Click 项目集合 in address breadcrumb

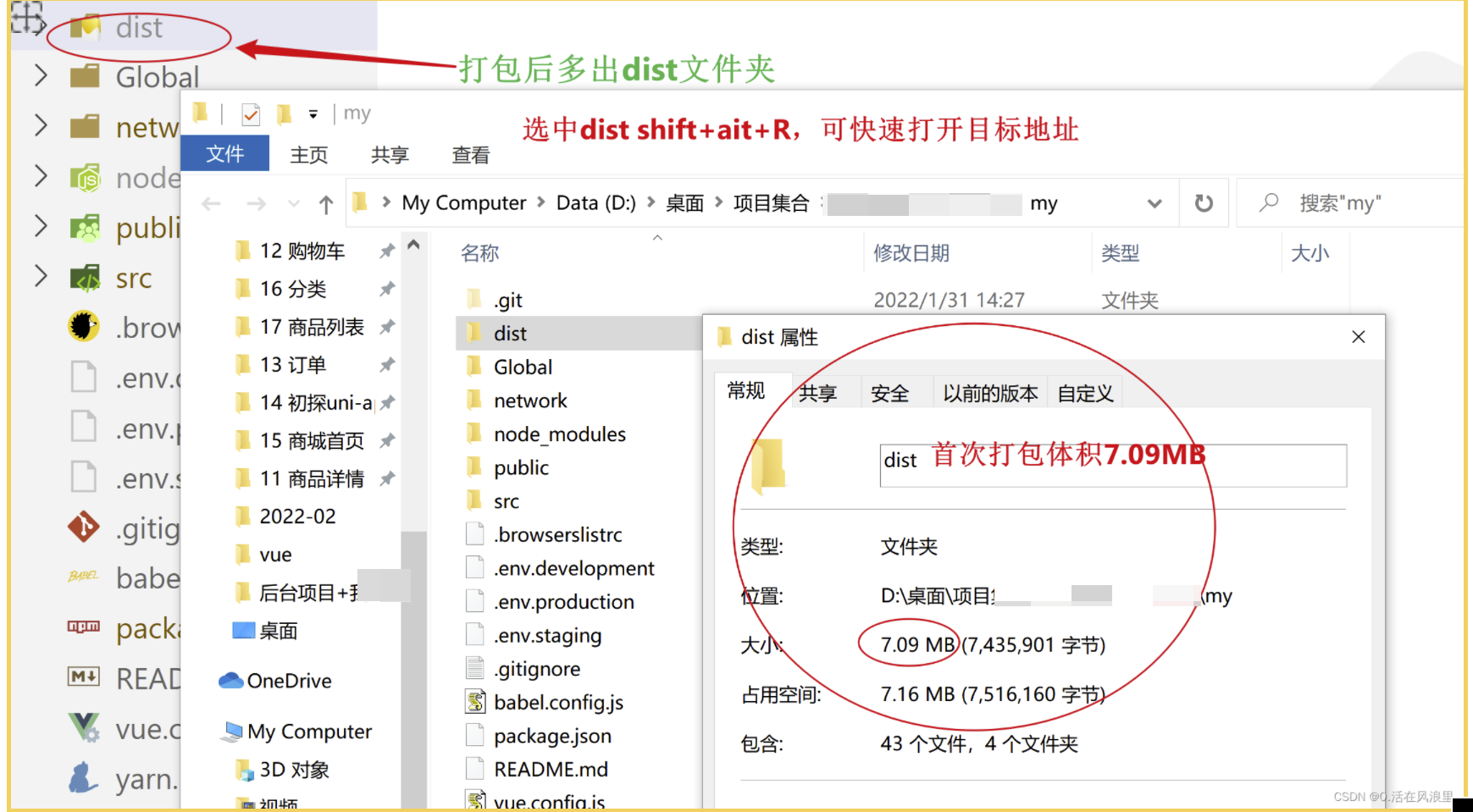tap(772, 203)
